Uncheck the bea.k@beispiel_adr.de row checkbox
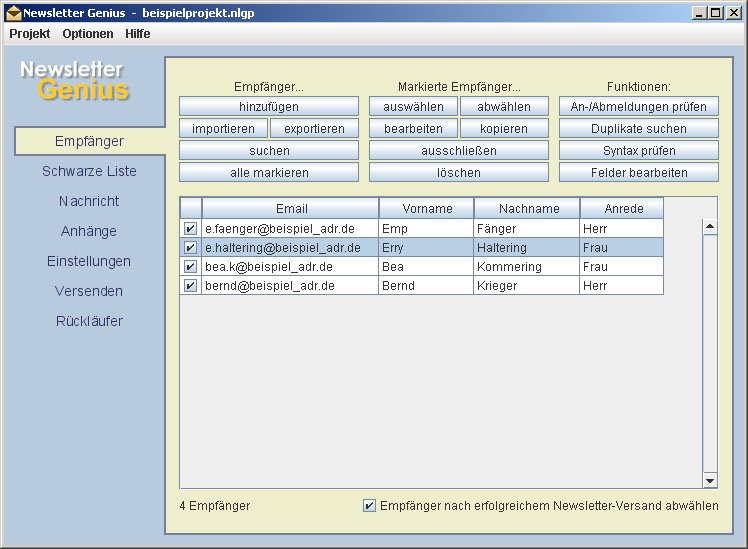 190,267
